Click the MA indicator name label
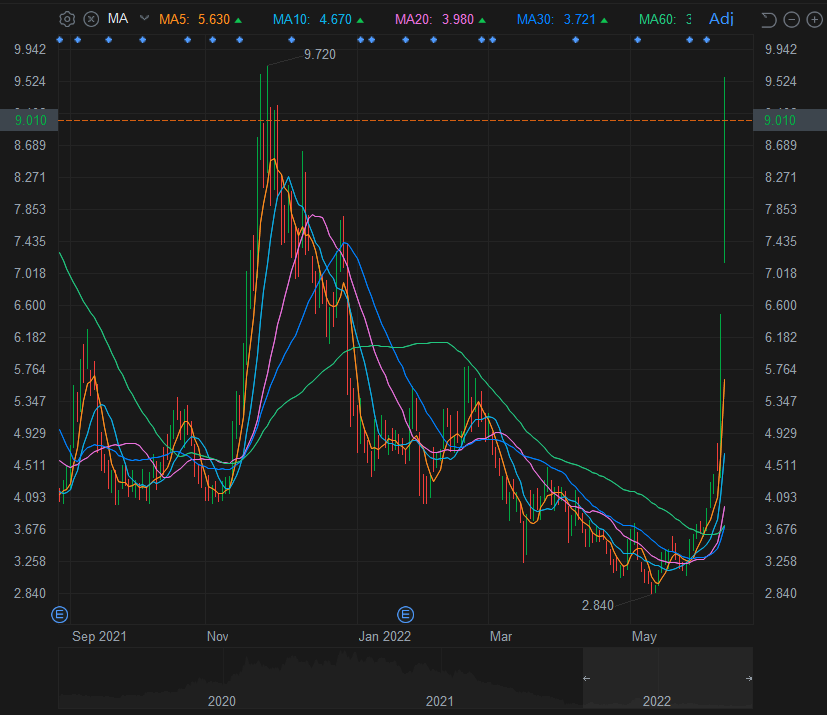 coord(118,19)
